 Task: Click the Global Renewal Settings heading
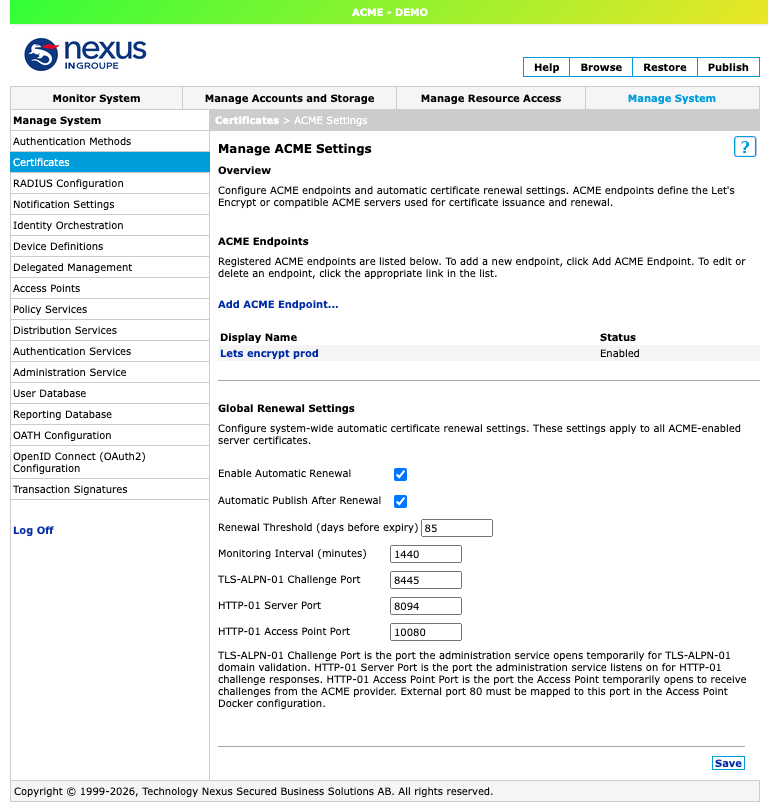[286, 408]
